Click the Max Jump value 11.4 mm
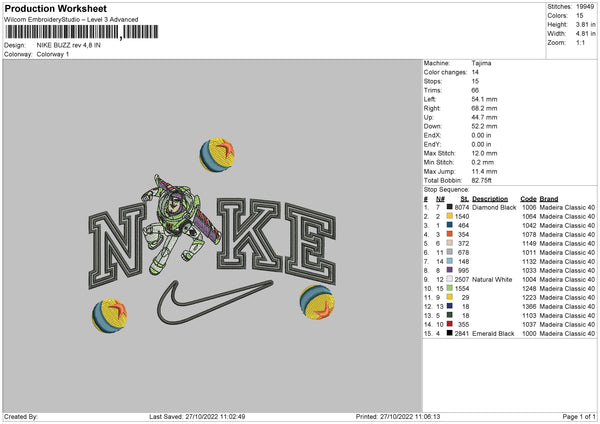The width and height of the screenshot is (600, 424). pyautogui.click(x=484, y=171)
